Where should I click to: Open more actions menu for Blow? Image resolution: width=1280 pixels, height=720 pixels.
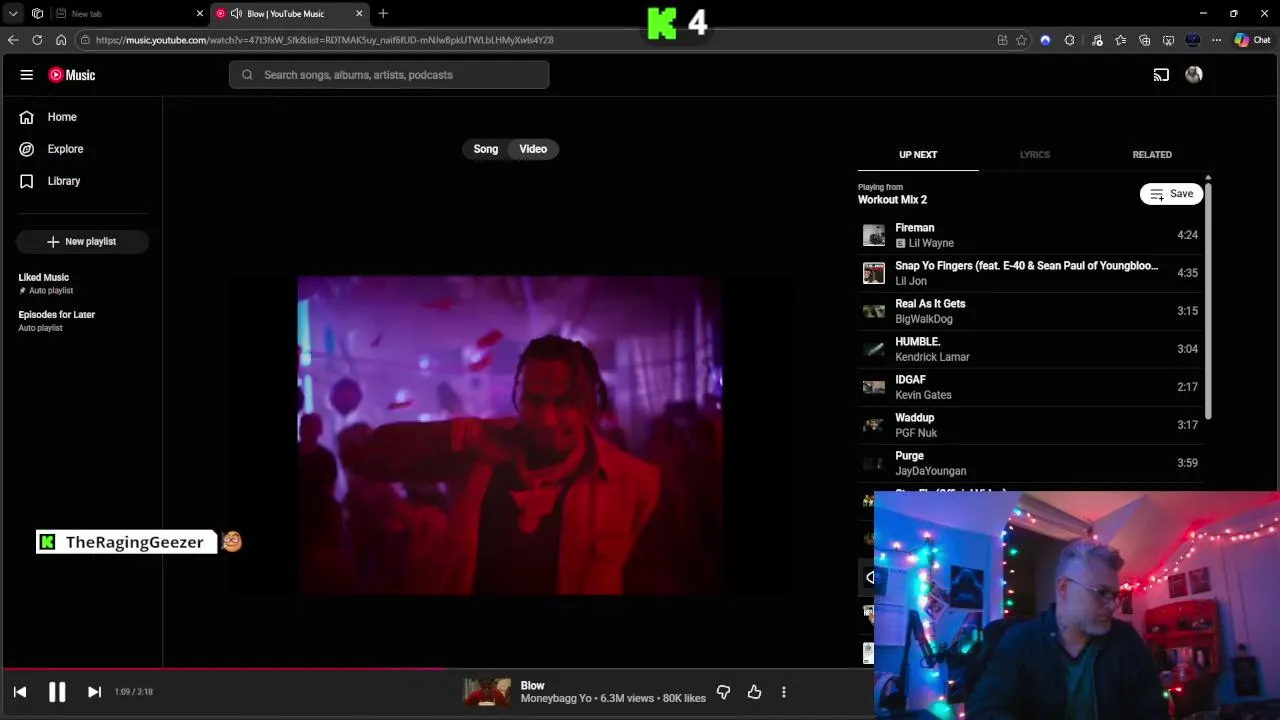coord(784,692)
